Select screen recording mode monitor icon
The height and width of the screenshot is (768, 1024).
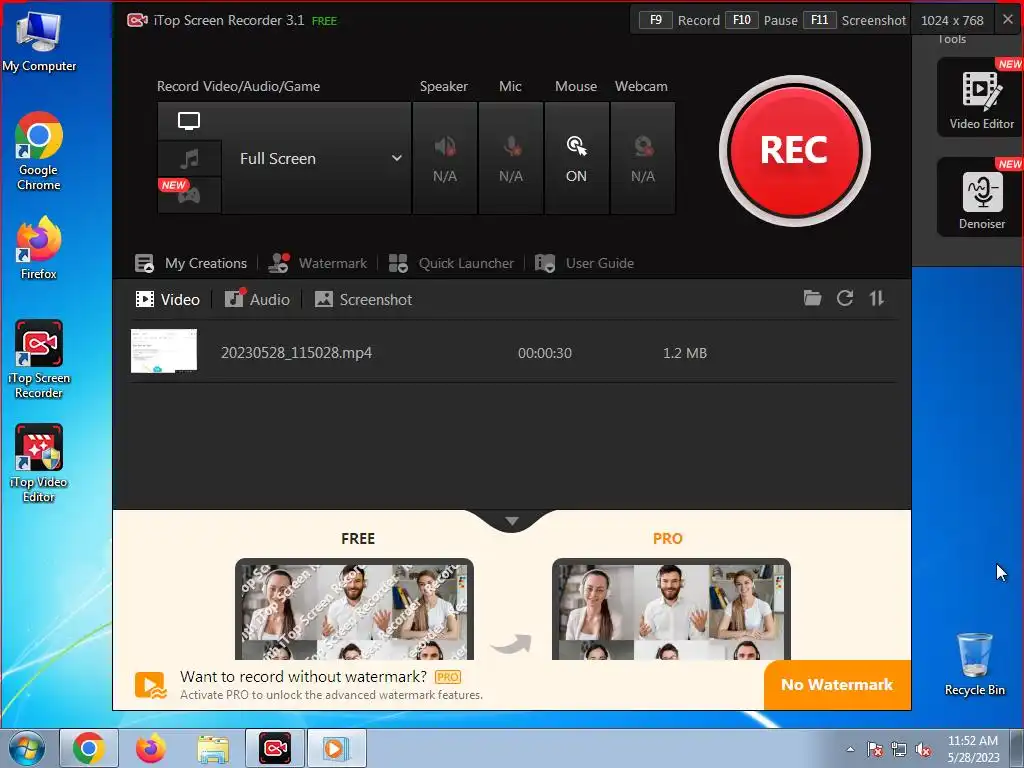(189, 121)
